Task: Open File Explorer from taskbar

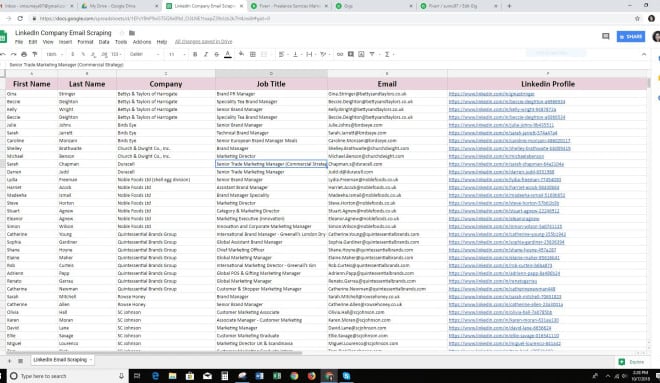Action: click(x=173, y=376)
